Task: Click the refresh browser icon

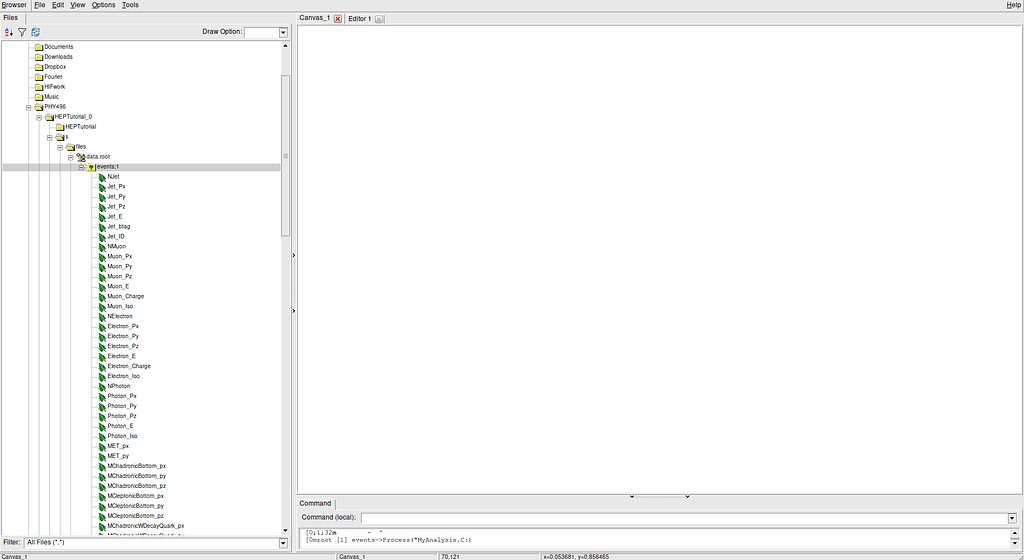Action: pyautogui.click(x=35, y=32)
